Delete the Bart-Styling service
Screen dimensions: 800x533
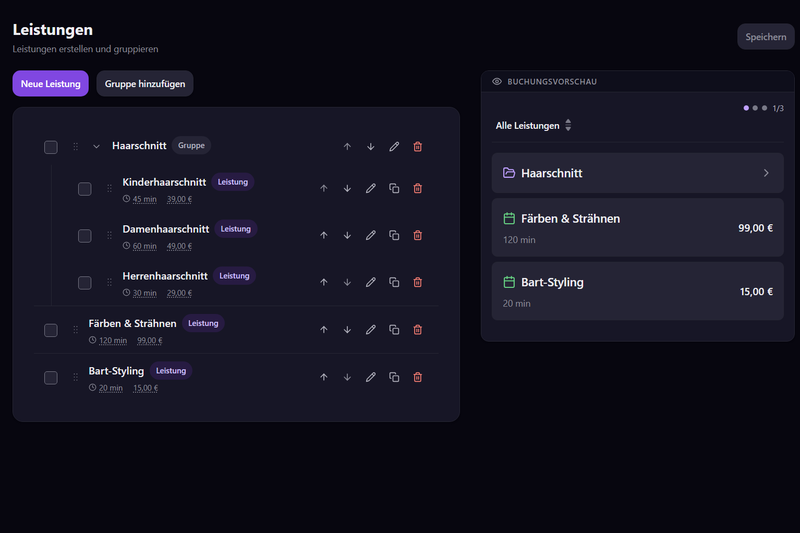(417, 377)
